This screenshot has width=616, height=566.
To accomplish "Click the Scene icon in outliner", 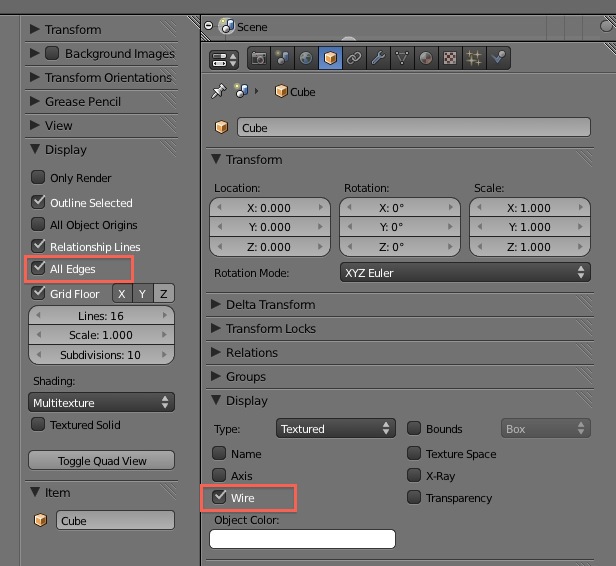I will coord(227,26).
